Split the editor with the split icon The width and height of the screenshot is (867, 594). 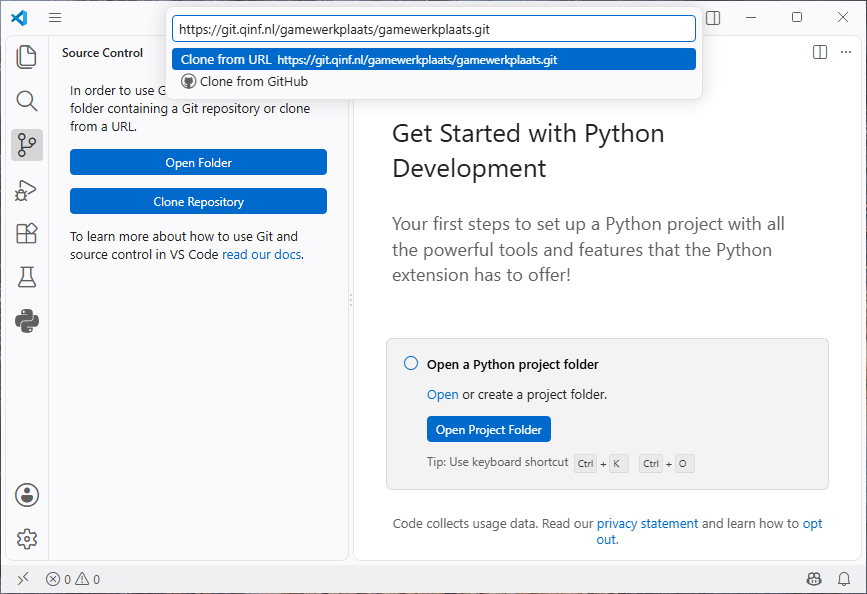(x=820, y=52)
